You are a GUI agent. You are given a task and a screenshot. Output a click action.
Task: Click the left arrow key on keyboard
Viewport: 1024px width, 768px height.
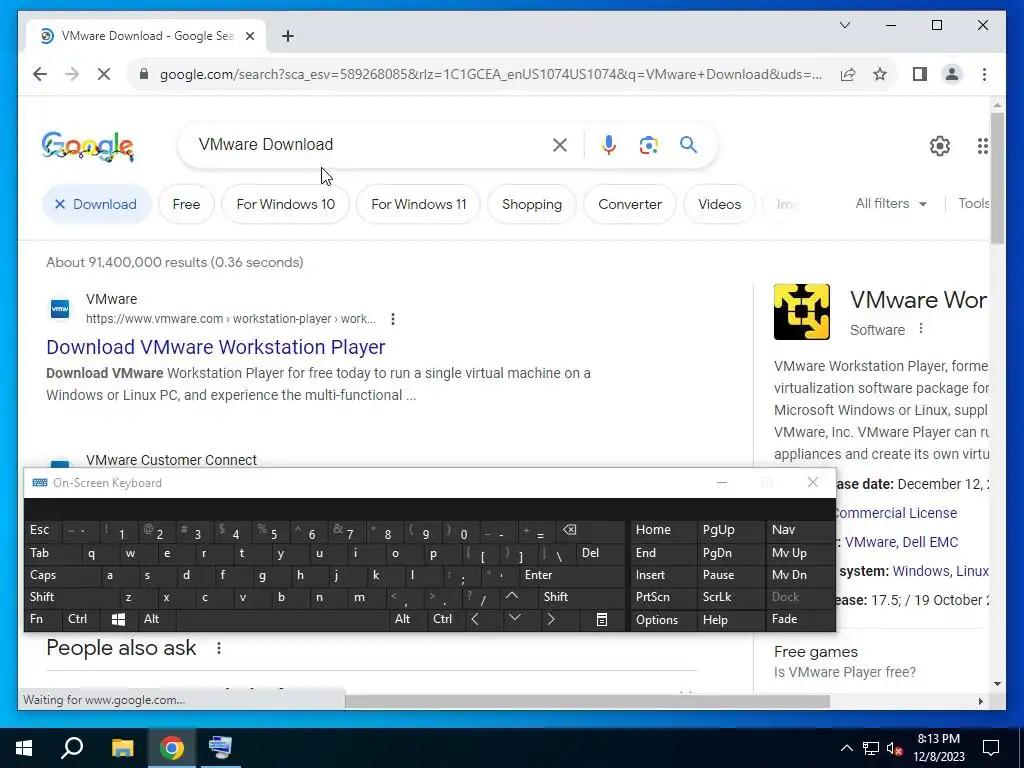click(x=475, y=619)
